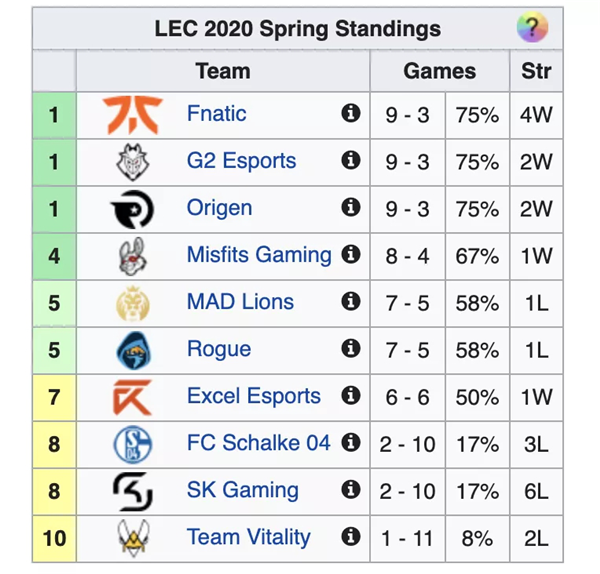This screenshot has width=600, height=574.
Task: Open the Fnatic team link
Action: (217, 113)
